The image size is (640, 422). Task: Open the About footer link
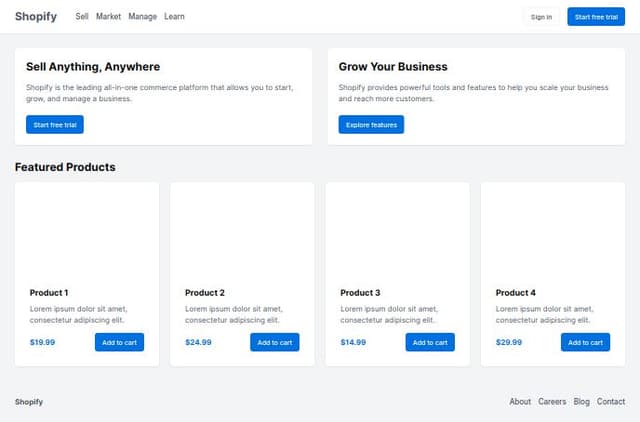point(520,402)
